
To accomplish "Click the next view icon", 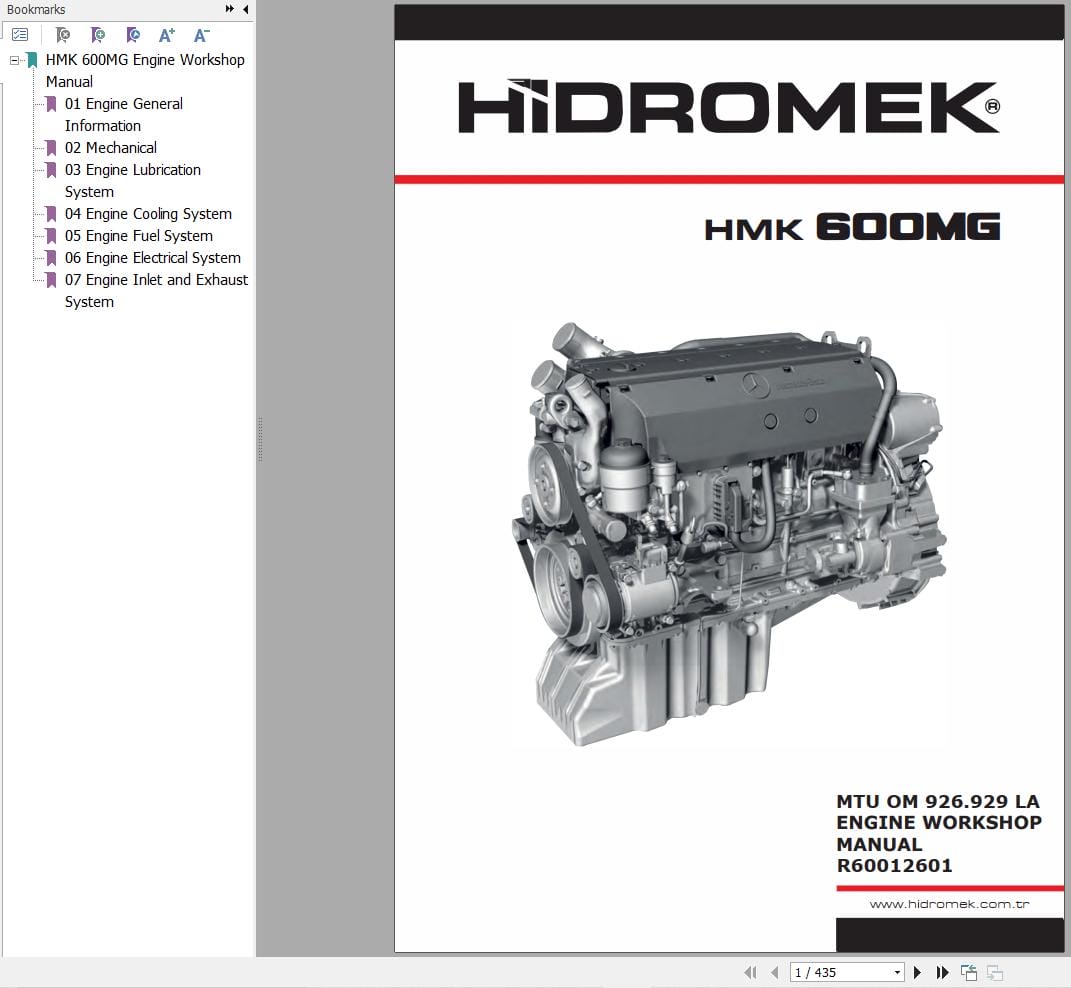I will (995, 972).
